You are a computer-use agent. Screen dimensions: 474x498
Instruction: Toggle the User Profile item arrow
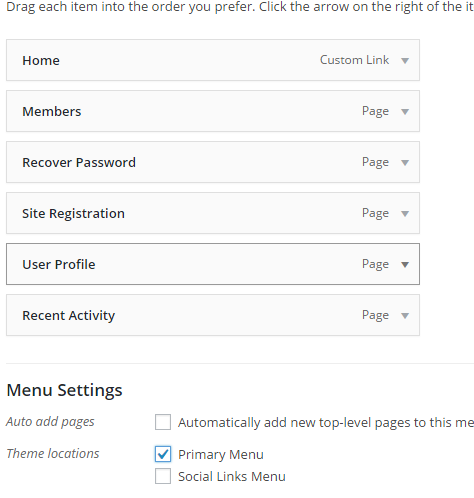click(x=405, y=265)
